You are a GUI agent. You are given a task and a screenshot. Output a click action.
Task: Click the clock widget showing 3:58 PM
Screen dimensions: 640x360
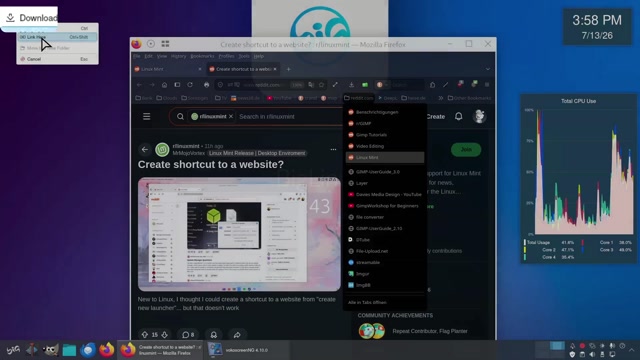coord(597,27)
